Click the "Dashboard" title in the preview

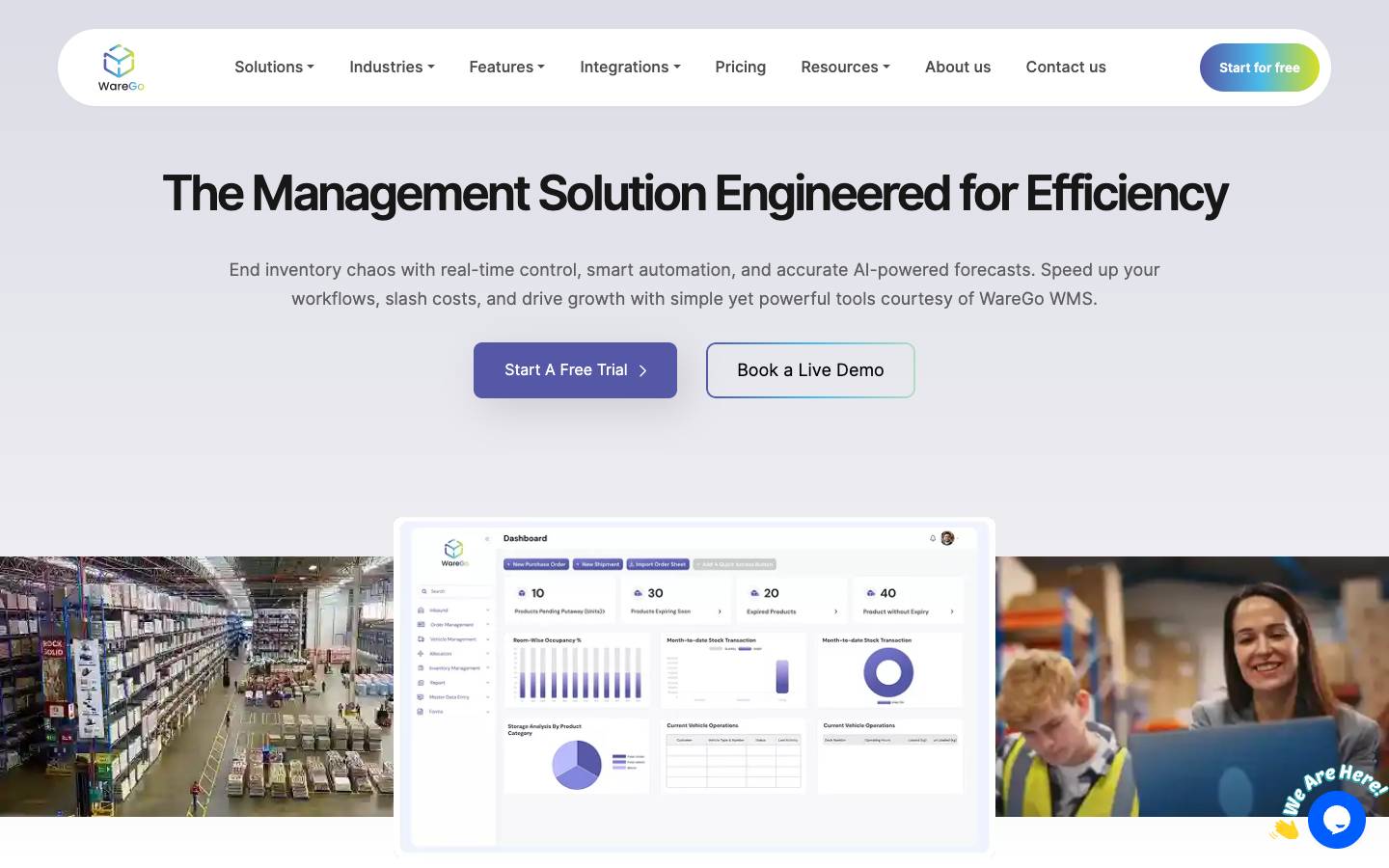coord(525,538)
